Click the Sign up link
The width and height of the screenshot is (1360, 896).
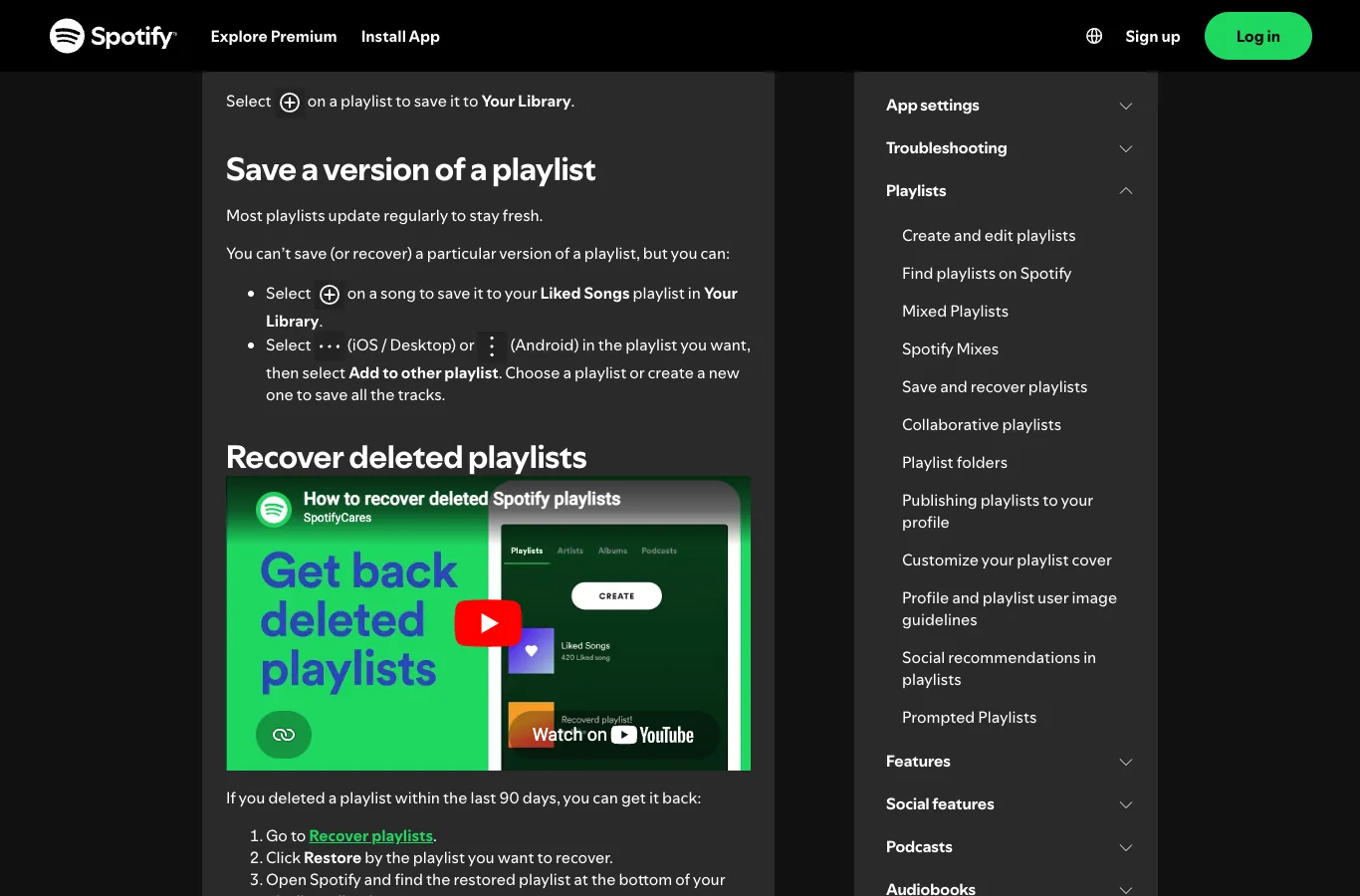(x=1153, y=36)
